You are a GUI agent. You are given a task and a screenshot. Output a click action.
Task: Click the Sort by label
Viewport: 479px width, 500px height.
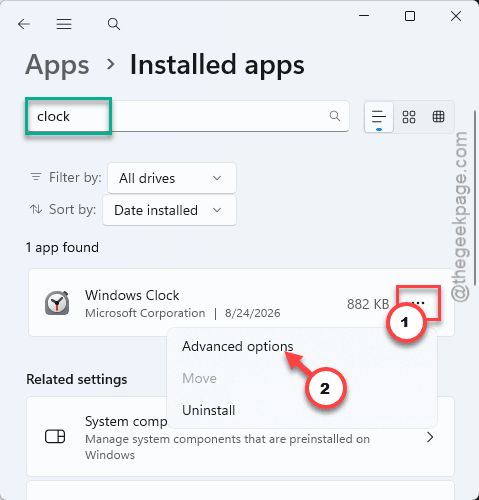[72, 209]
